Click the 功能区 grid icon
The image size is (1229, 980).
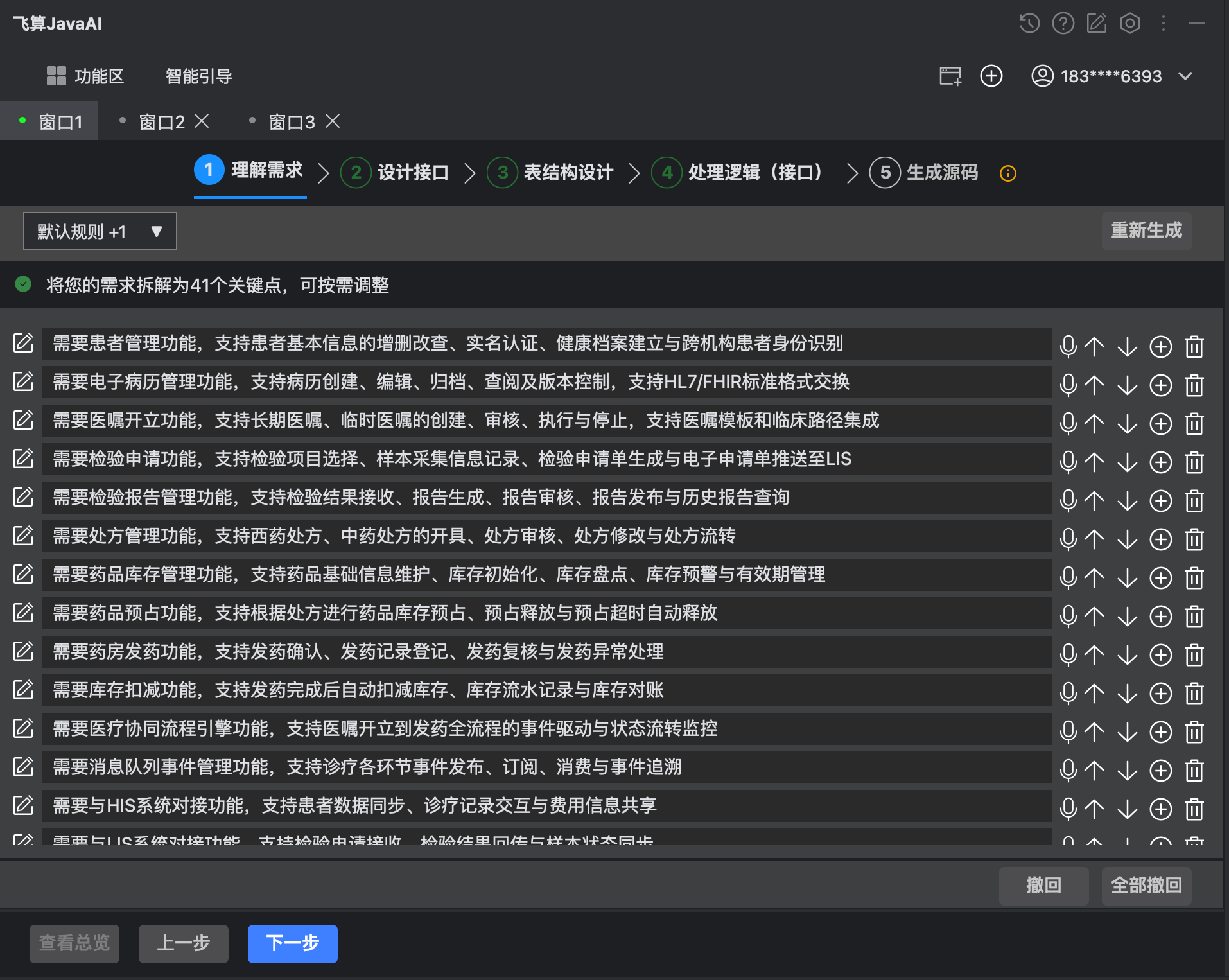click(x=57, y=76)
